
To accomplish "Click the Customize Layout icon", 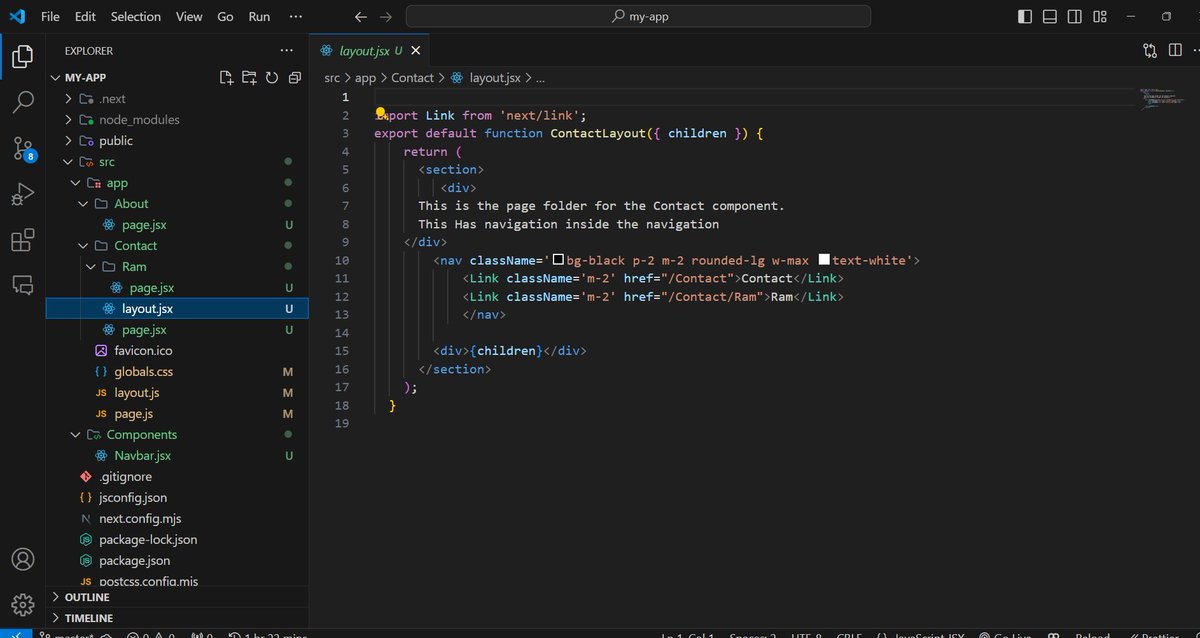I will tap(1100, 17).
